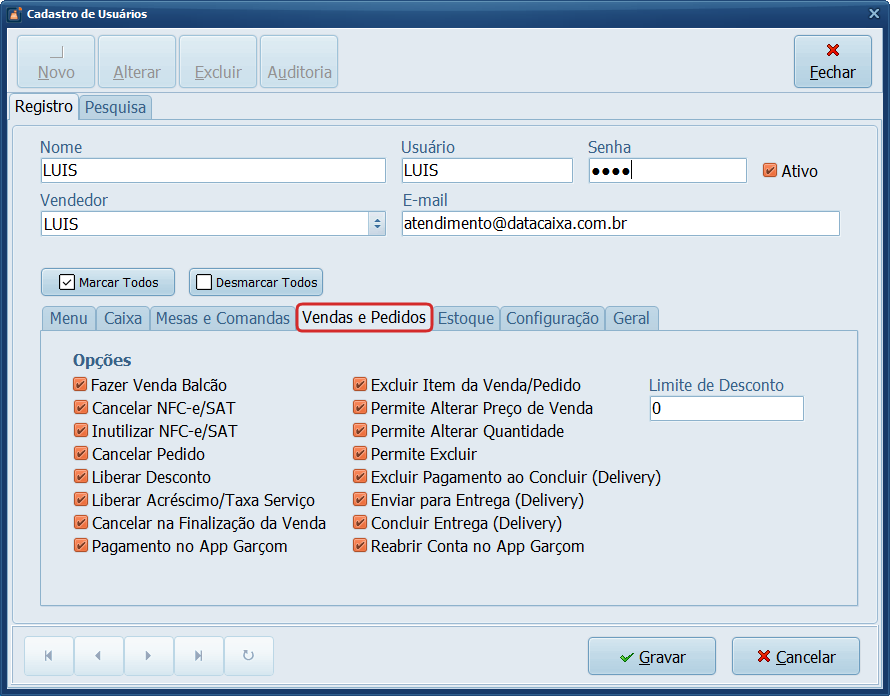The image size is (890, 696).
Task: Click previous record navigation arrow
Action: (x=98, y=656)
